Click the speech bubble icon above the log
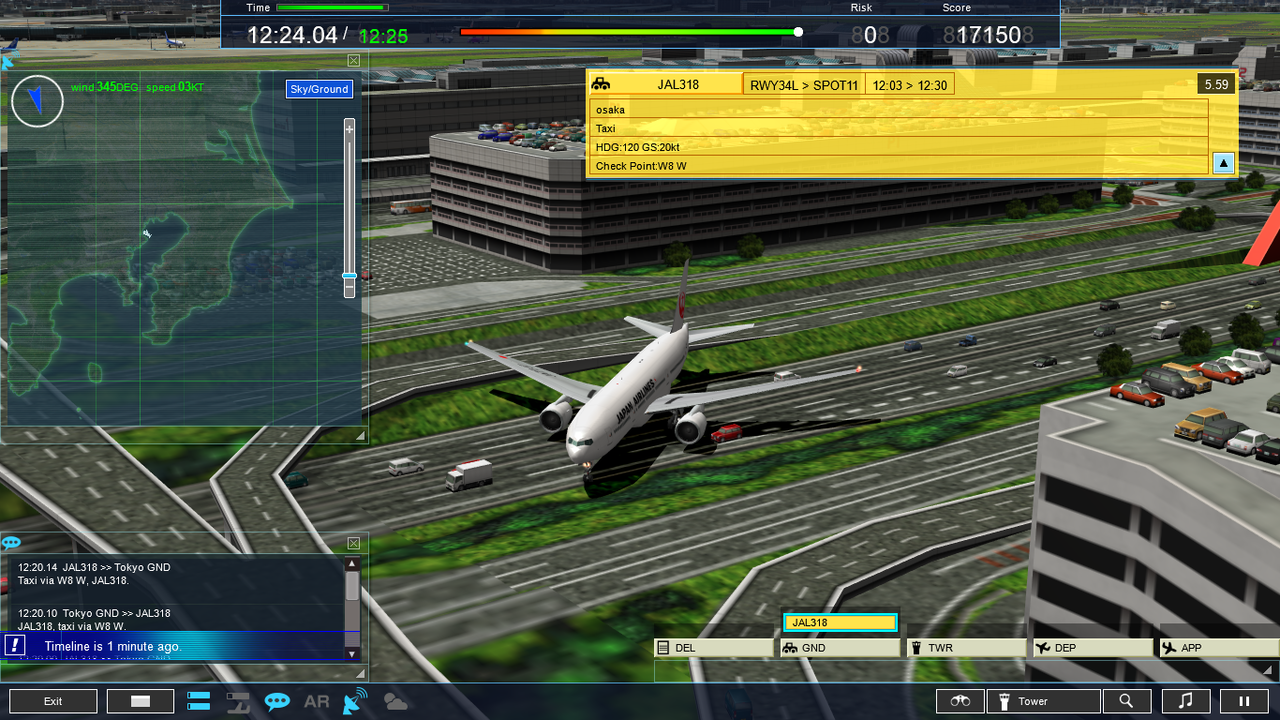 pyautogui.click(x=11, y=543)
